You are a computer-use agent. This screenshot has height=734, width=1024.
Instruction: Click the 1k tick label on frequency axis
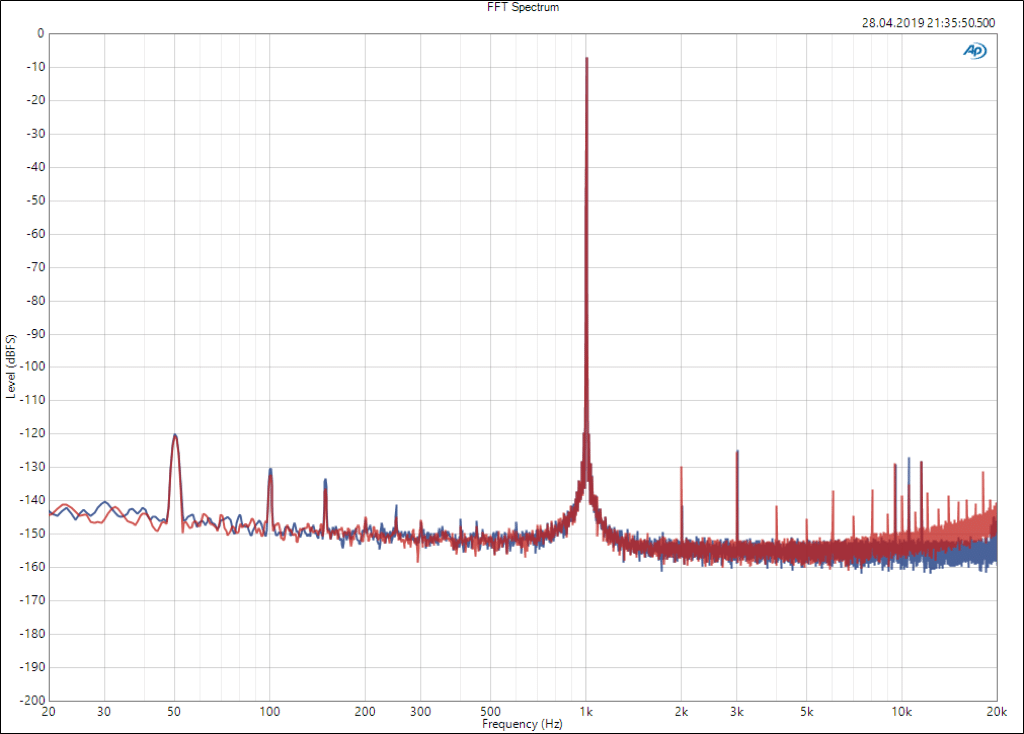[x=586, y=711]
